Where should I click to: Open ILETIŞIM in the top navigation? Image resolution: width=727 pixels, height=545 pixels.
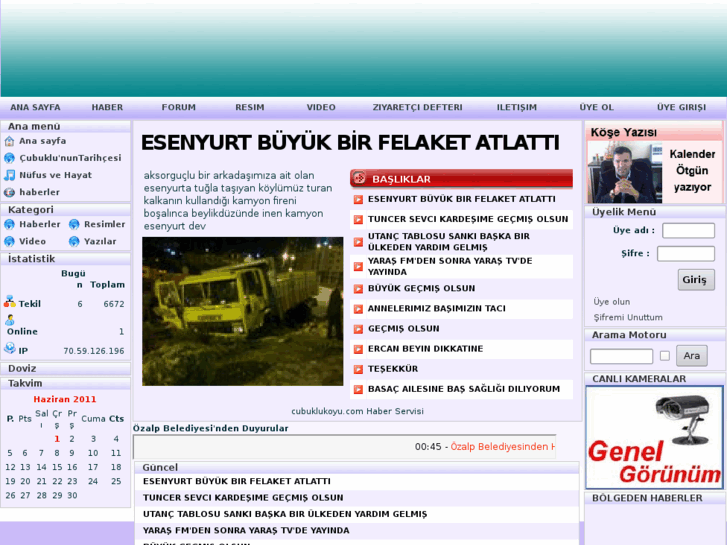click(517, 107)
